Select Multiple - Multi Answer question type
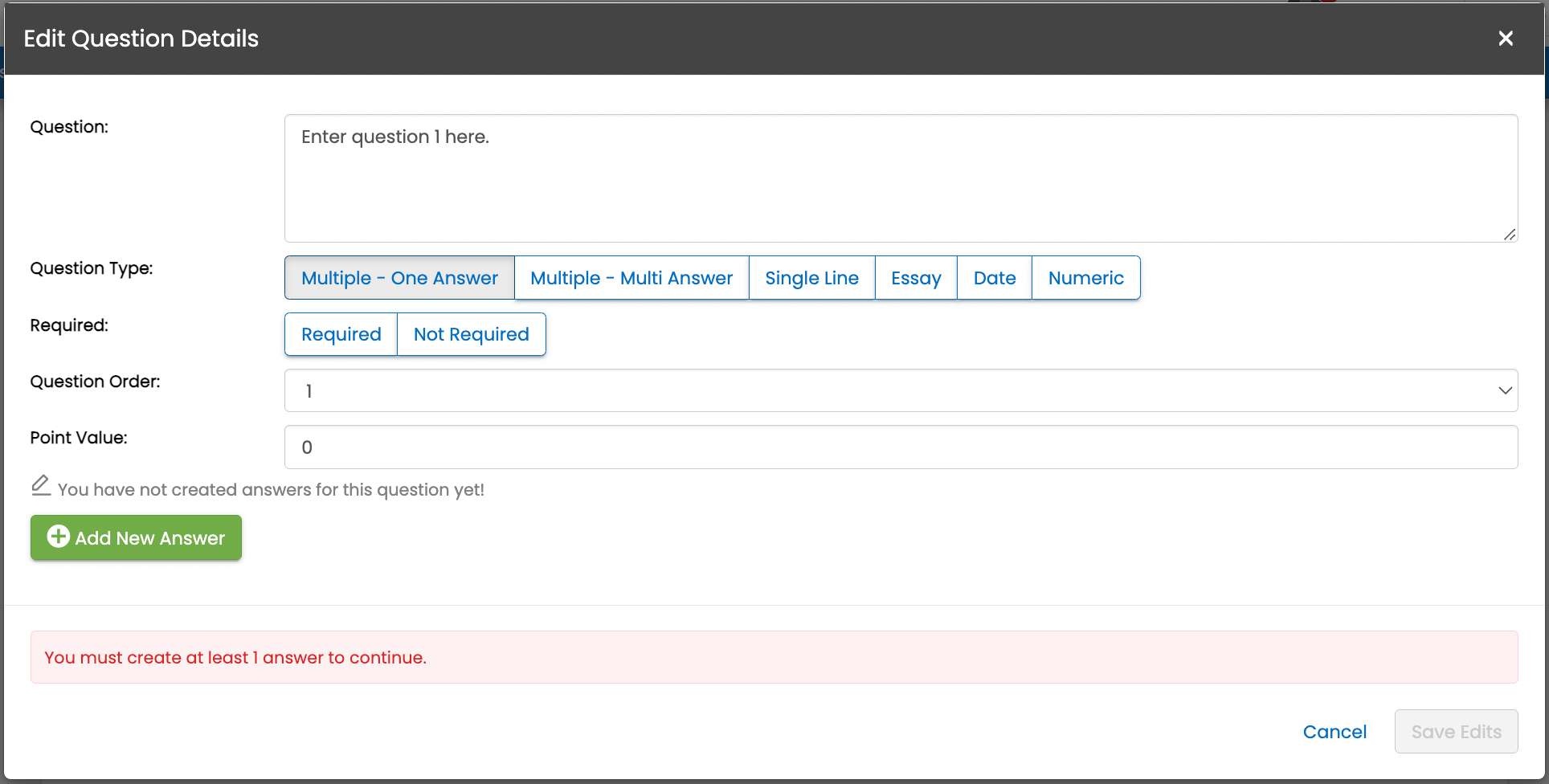The width and height of the screenshot is (1549, 784). (x=631, y=278)
